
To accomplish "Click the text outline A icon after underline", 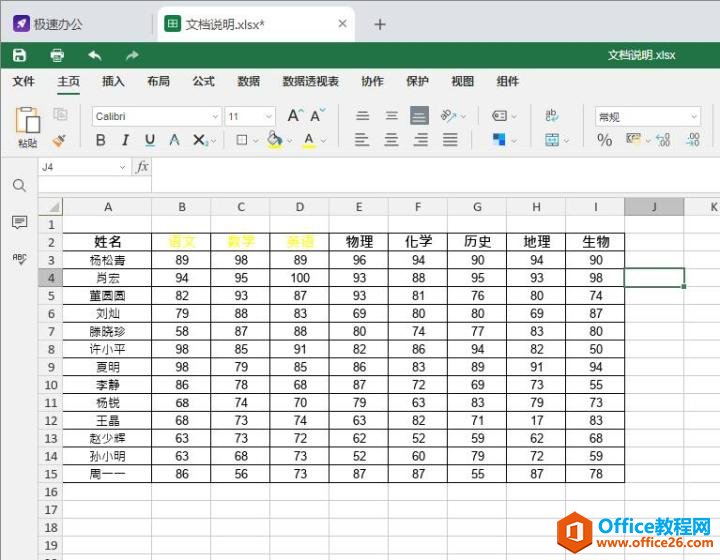I will coord(174,140).
